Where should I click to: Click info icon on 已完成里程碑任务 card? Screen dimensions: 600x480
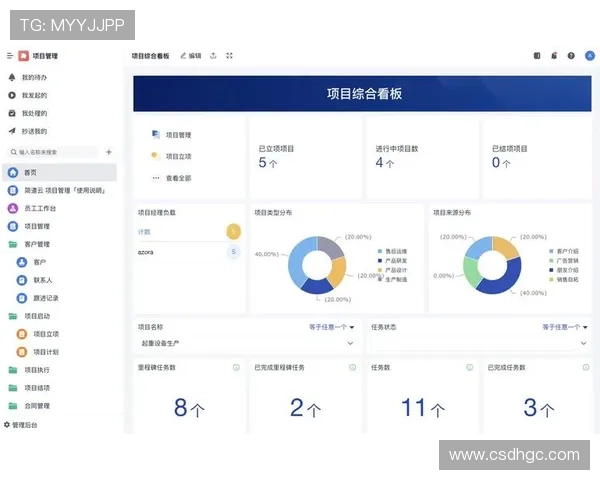click(353, 367)
